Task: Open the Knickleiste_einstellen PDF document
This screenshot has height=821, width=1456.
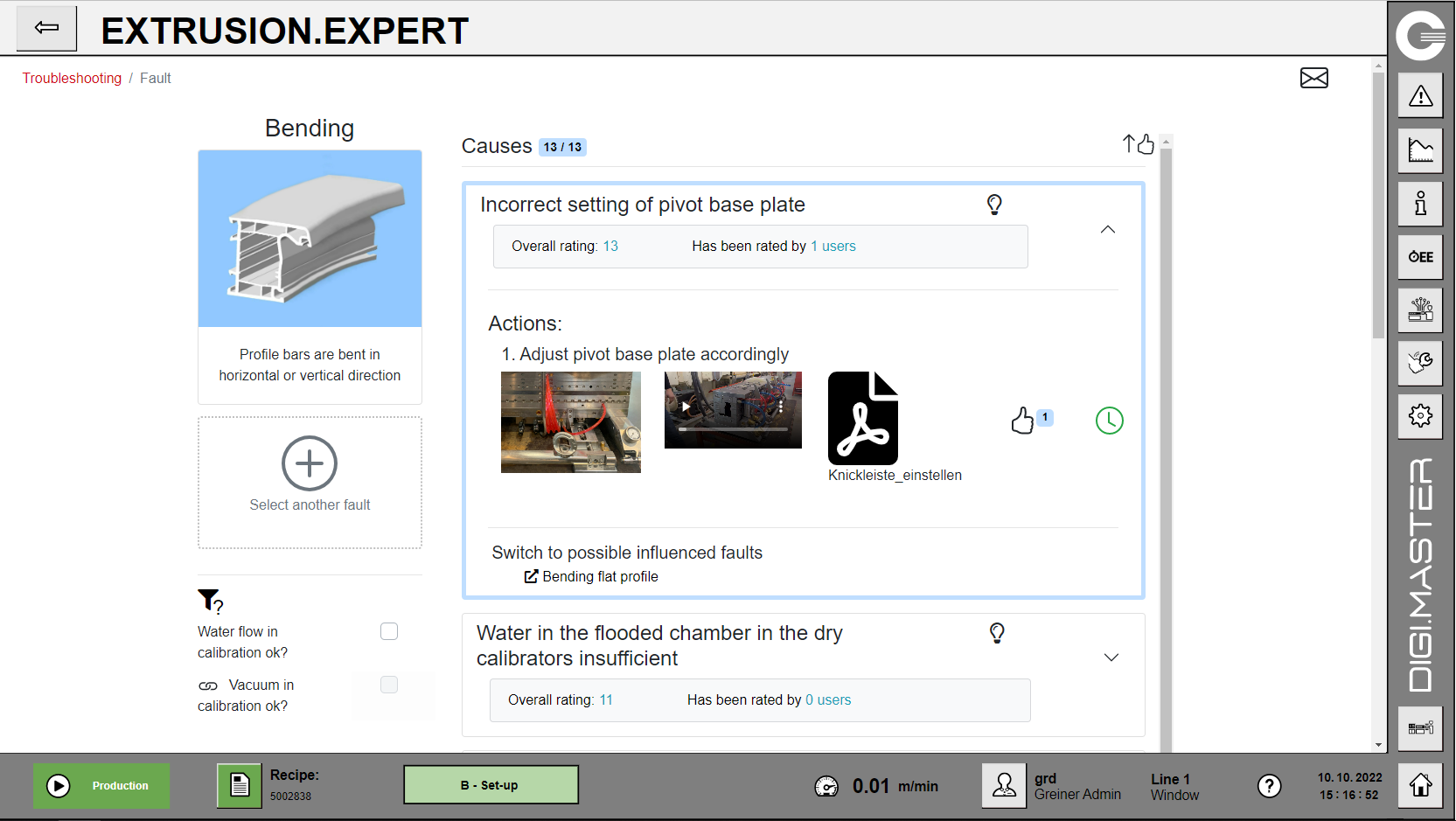Action: coord(863,418)
